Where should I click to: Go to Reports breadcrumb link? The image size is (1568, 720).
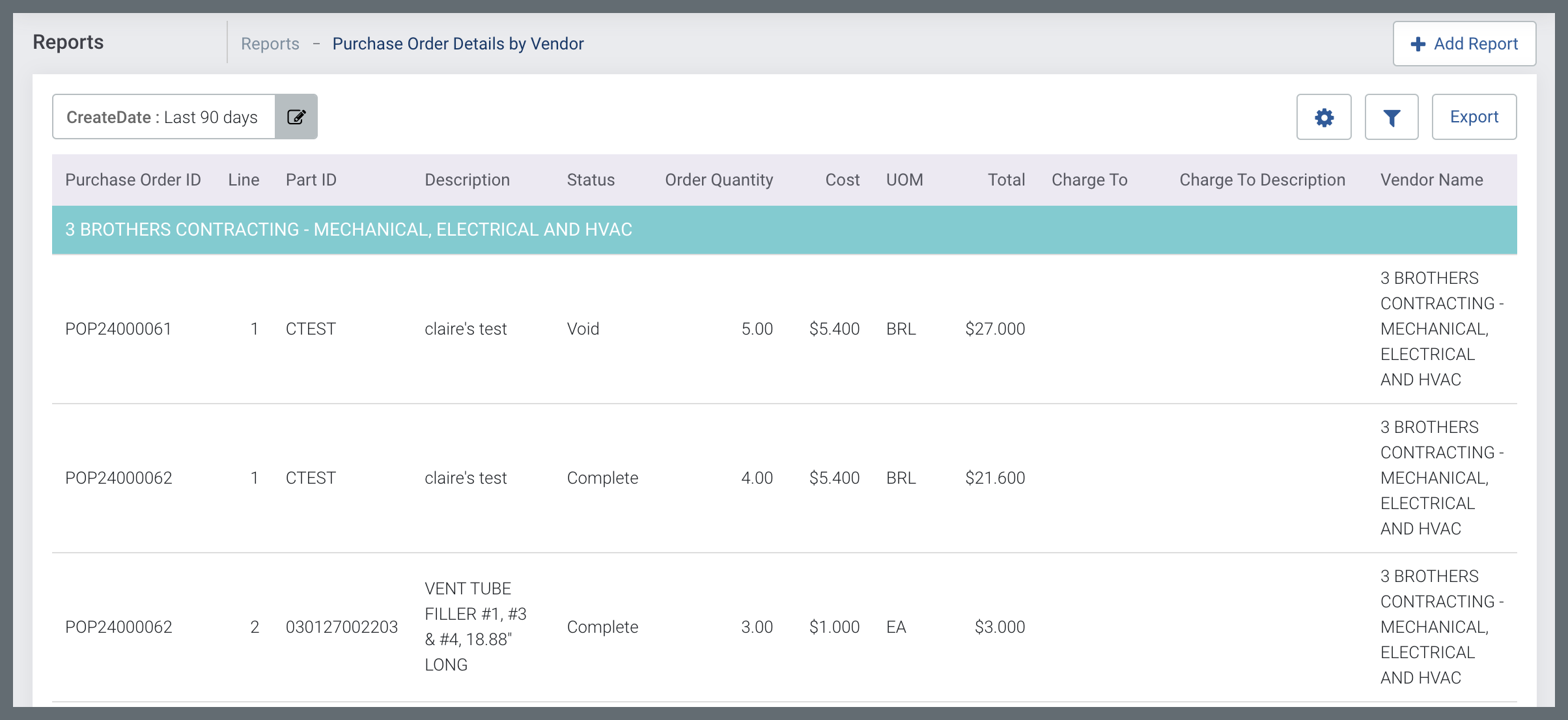(x=270, y=44)
